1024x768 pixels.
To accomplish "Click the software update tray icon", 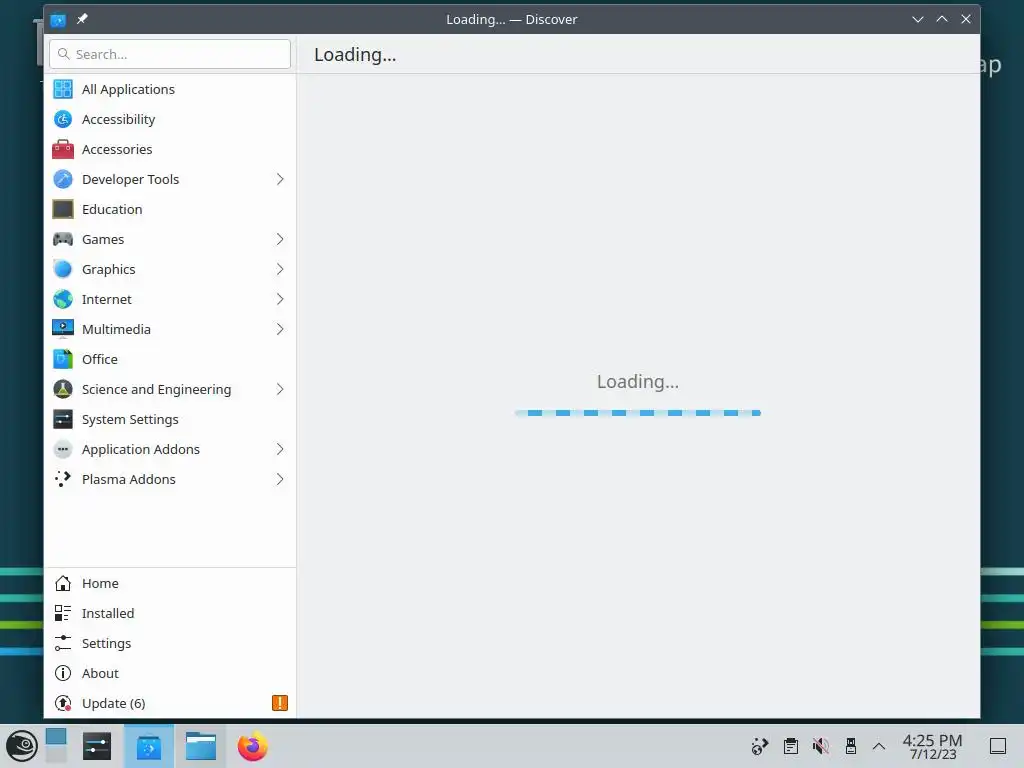I will (760, 746).
